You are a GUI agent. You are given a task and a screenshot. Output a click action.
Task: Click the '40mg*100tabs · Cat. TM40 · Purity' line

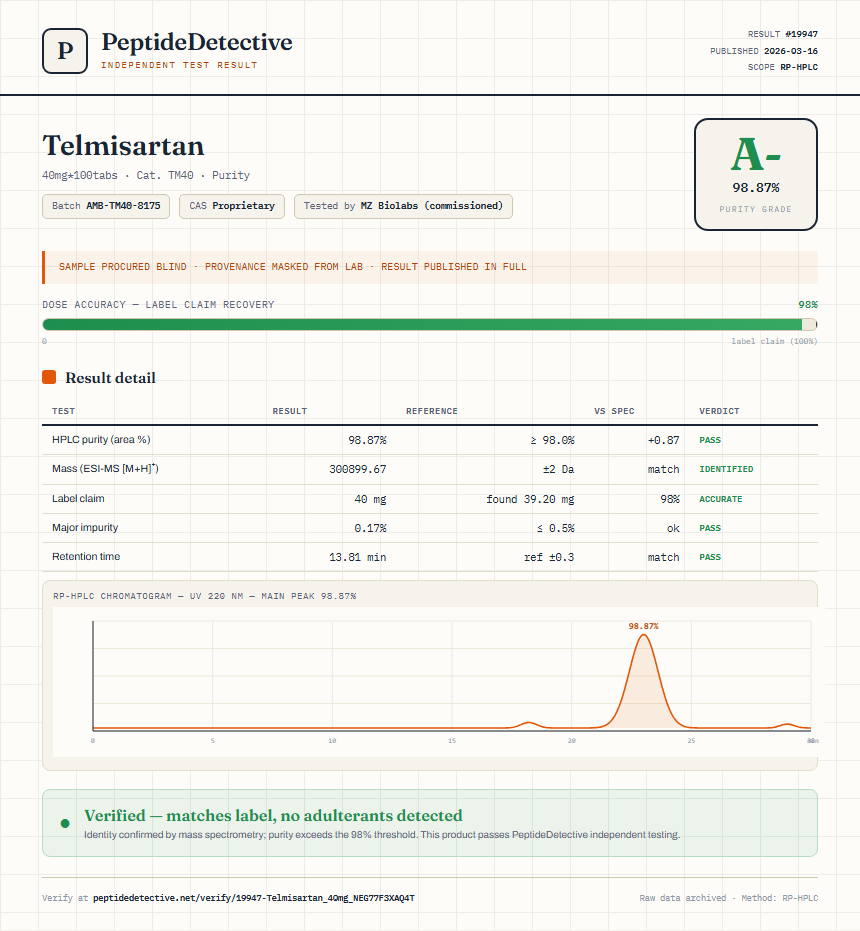point(146,175)
